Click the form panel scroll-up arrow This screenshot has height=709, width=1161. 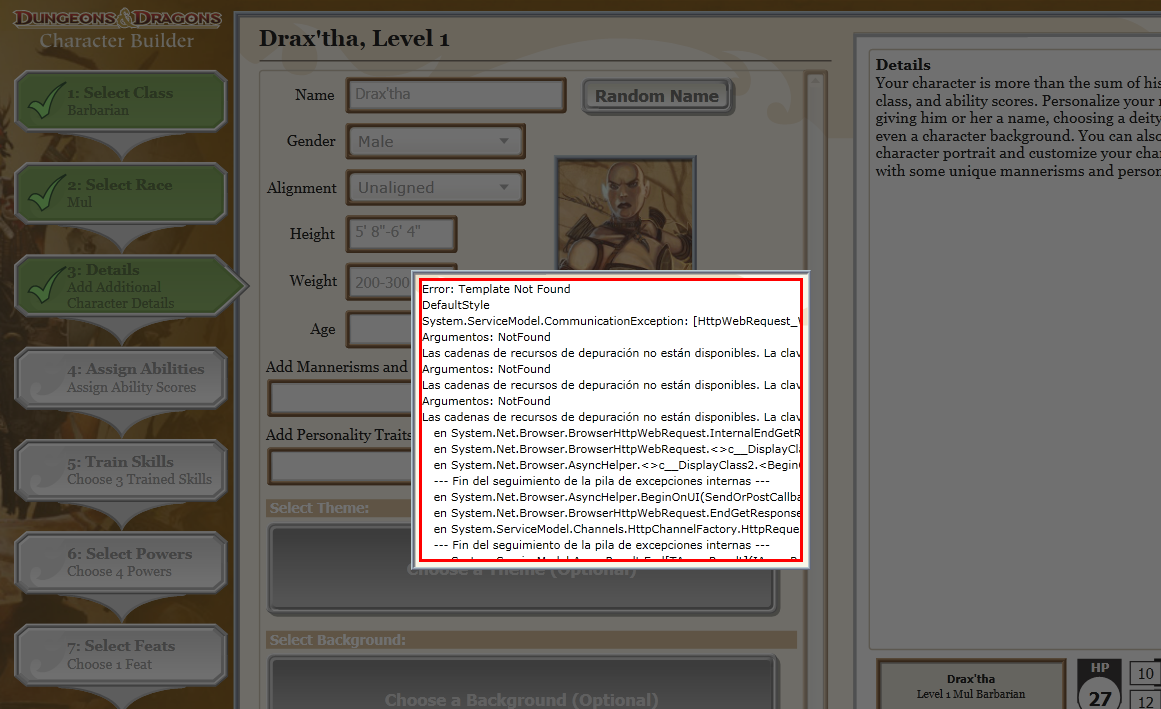tap(815, 79)
